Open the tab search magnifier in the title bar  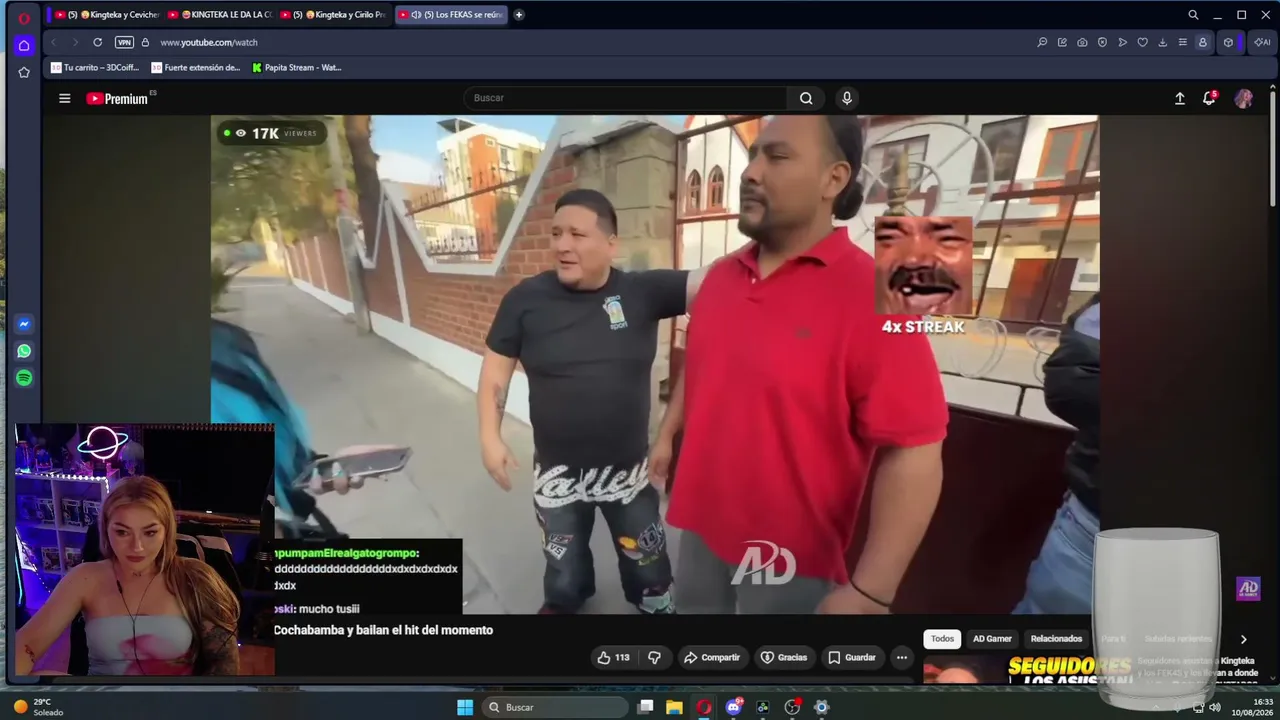point(1193,15)
